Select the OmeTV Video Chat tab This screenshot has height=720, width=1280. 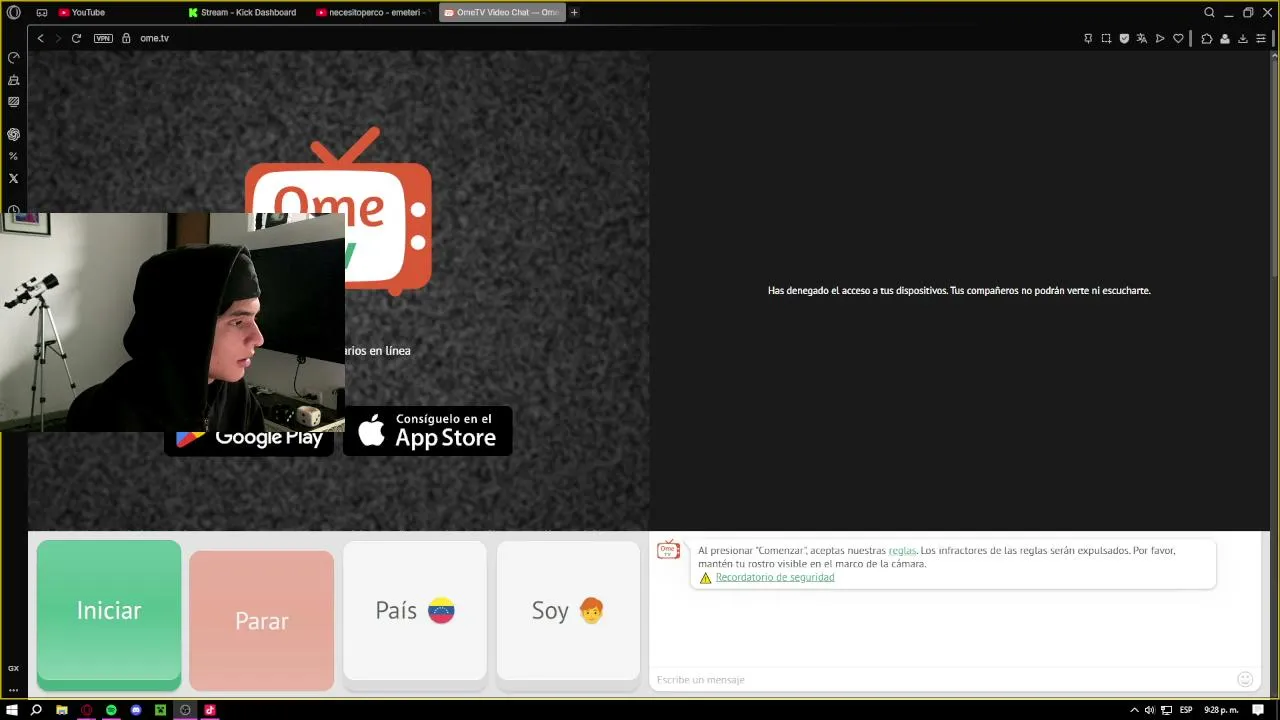[x=502, y=12]
